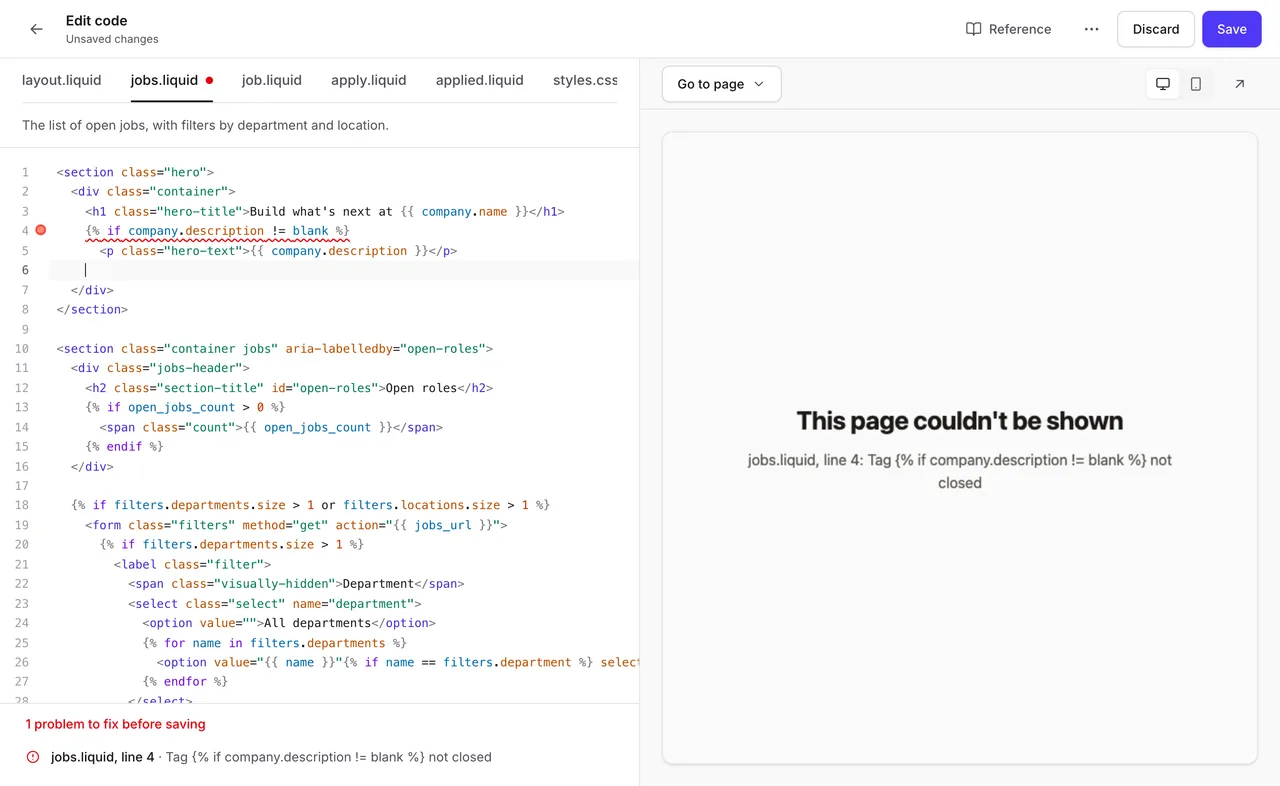Open the Reference documentation

[1008, 29]
